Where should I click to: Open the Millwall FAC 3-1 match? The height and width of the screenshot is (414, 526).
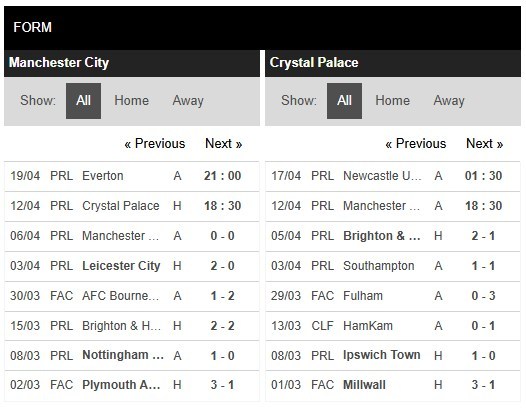pyautogui.click(x=393, y=385)
